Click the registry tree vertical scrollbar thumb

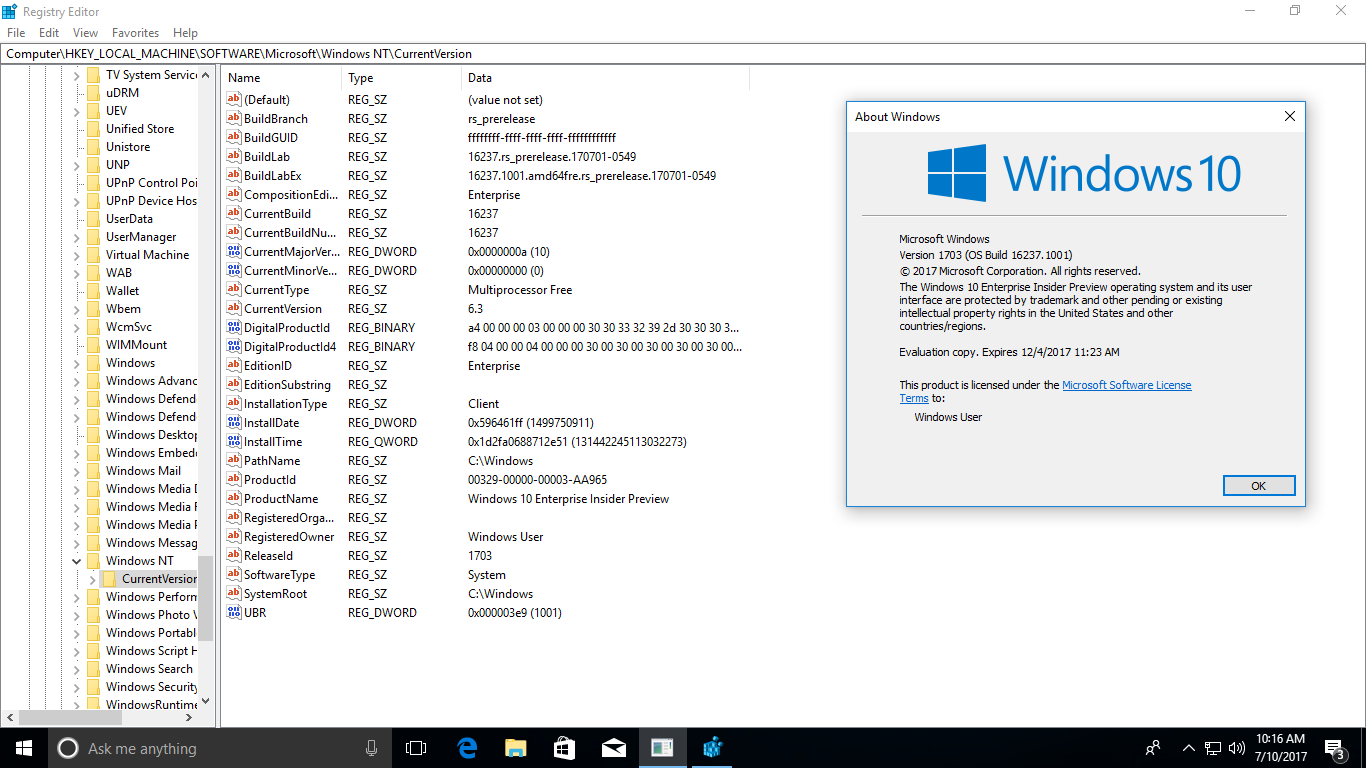[205, 598]
